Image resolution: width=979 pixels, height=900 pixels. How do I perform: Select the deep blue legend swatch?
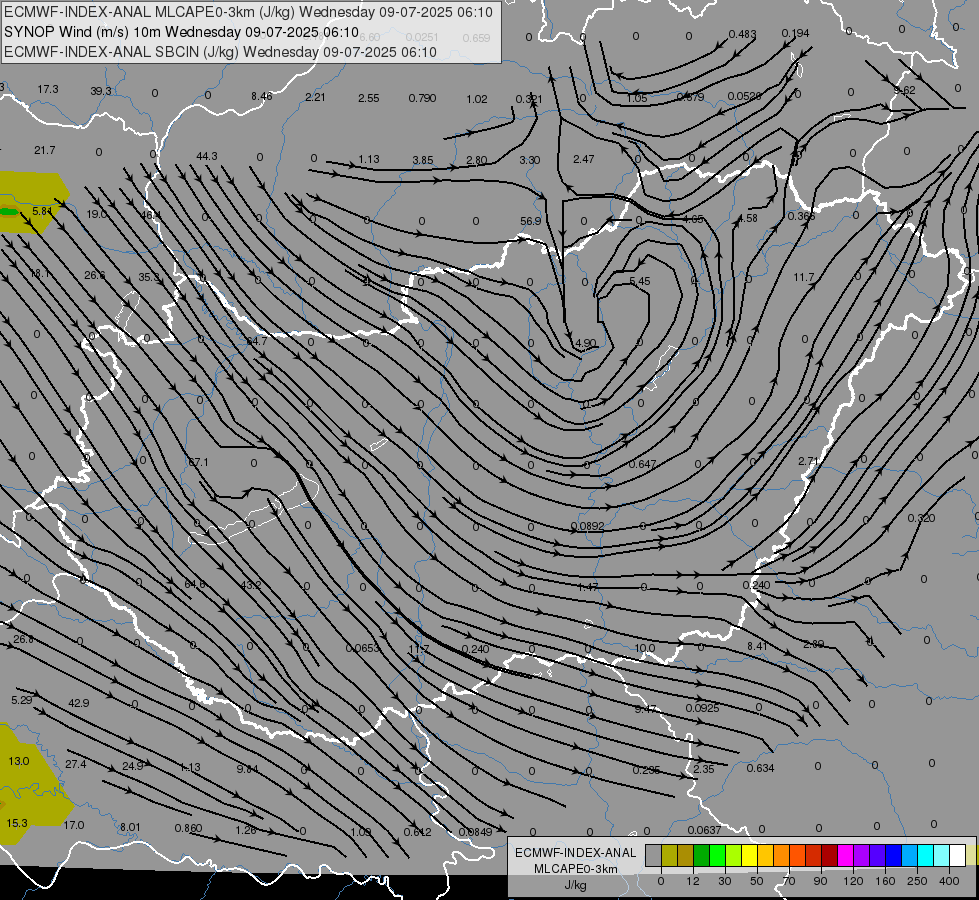coord(893,856)
